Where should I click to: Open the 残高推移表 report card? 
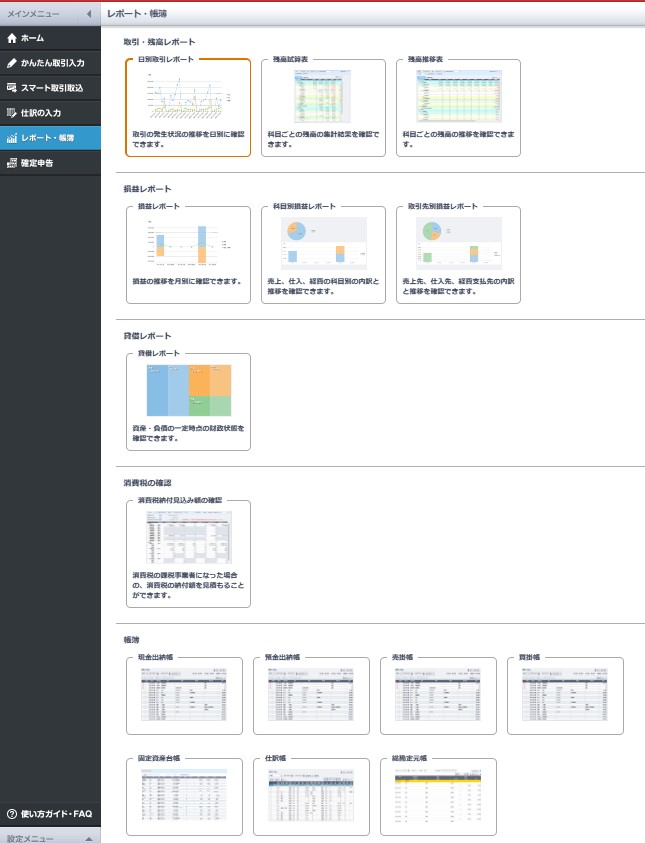(458, 108)
